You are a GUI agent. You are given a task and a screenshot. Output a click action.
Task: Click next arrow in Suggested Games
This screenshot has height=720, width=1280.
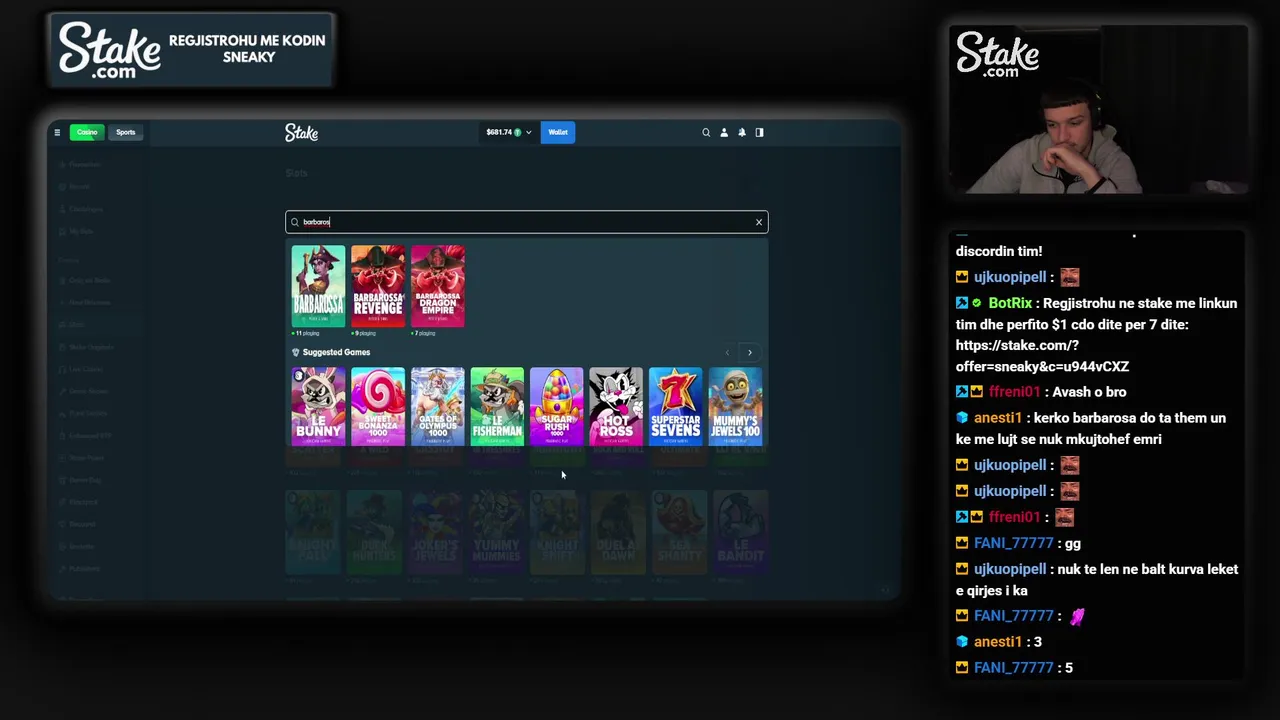tap(750, 352)
